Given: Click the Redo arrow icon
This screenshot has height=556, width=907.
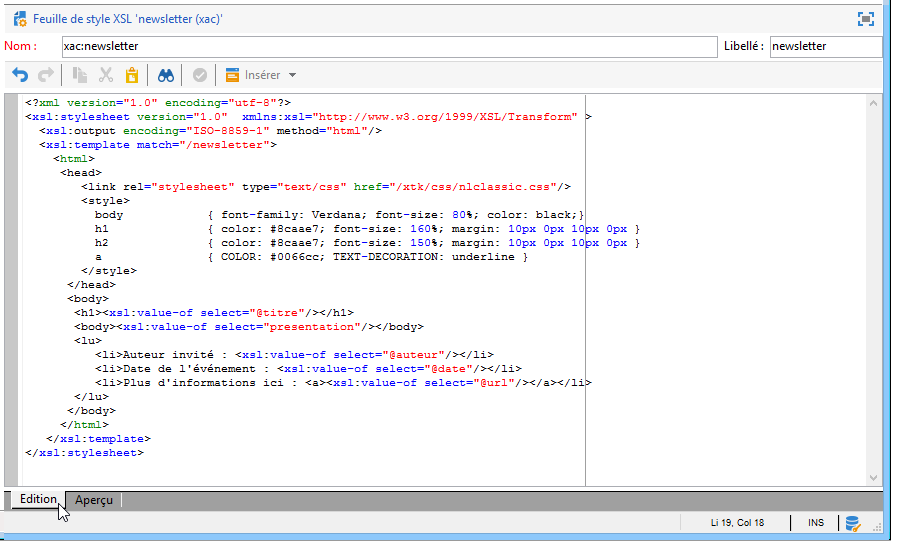Looking at the screenshot, I should (x=46, y=75).
